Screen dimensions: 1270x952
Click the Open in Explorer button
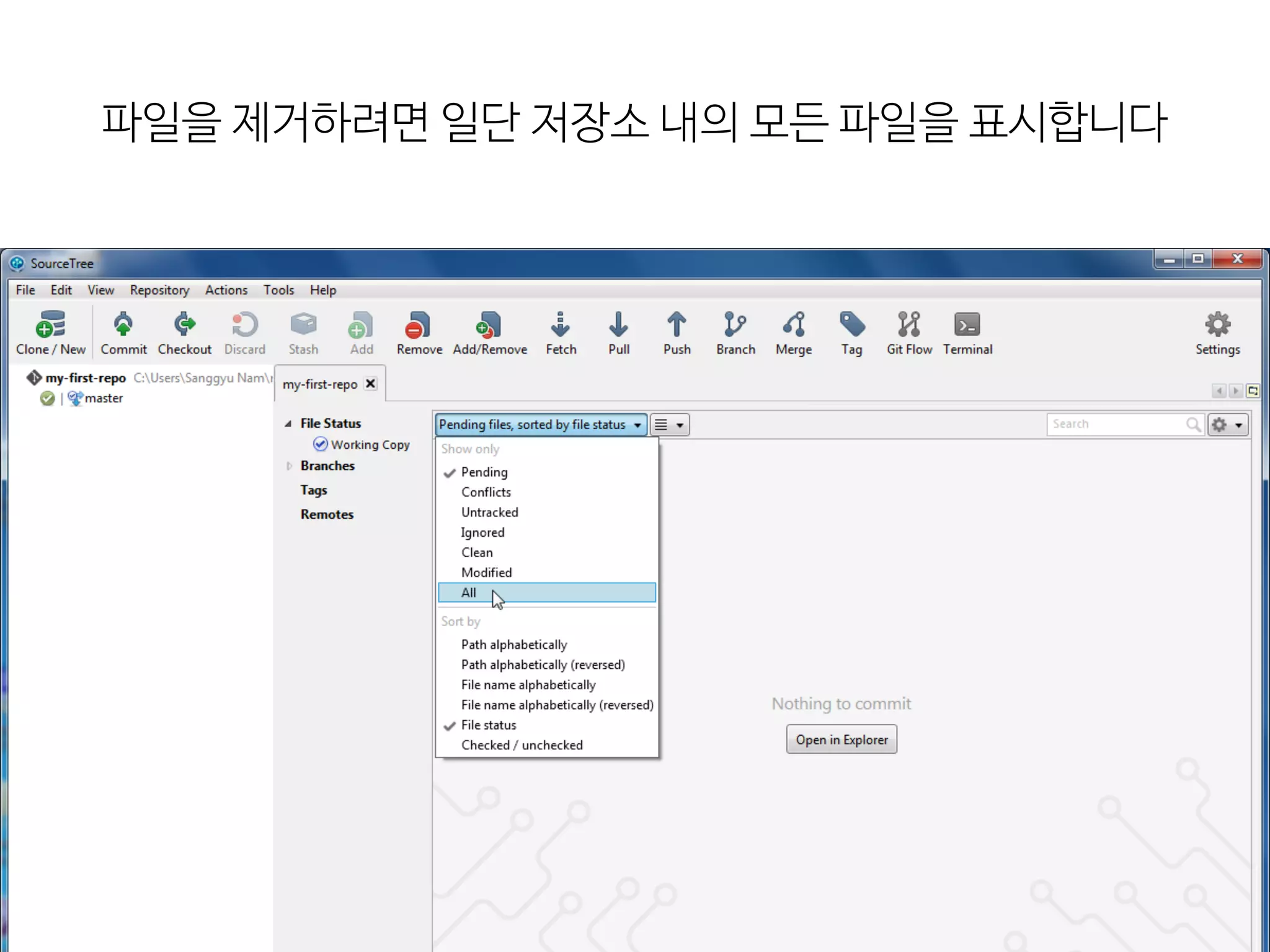[841, 739]
